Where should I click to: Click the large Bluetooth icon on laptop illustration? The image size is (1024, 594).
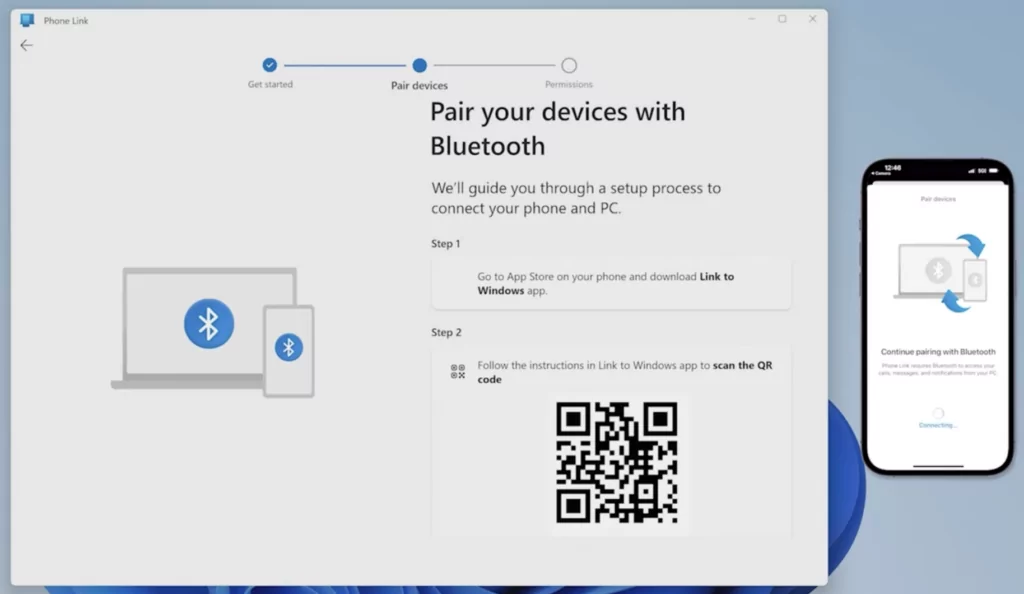click(x=209, y=323)
